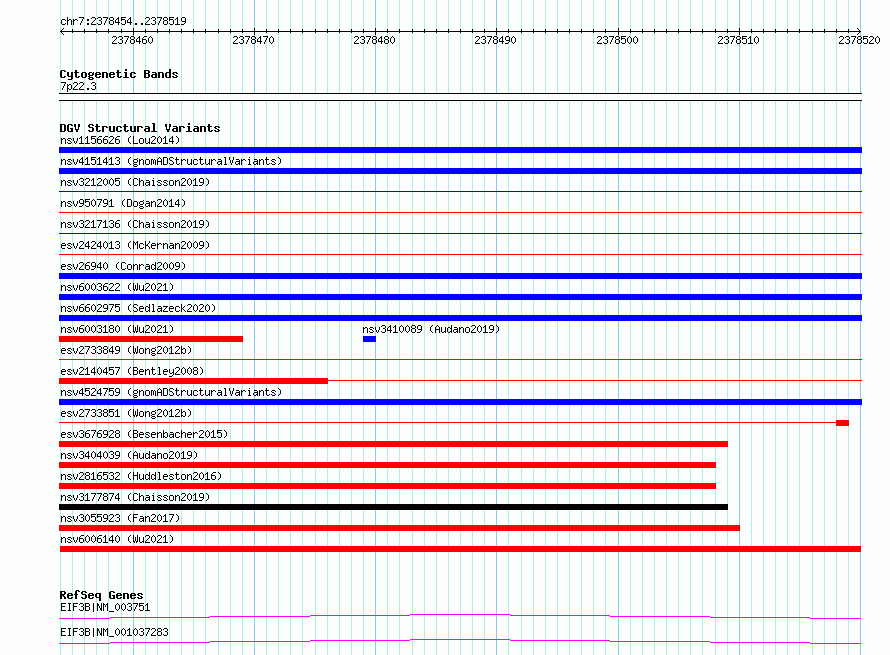Image resolution: width=890 pixels, height=655 pixels.
Task: Open the nsv3212005 (Chaisson2019) variant label
Action: pyautogui.click(x=135, y=182)
